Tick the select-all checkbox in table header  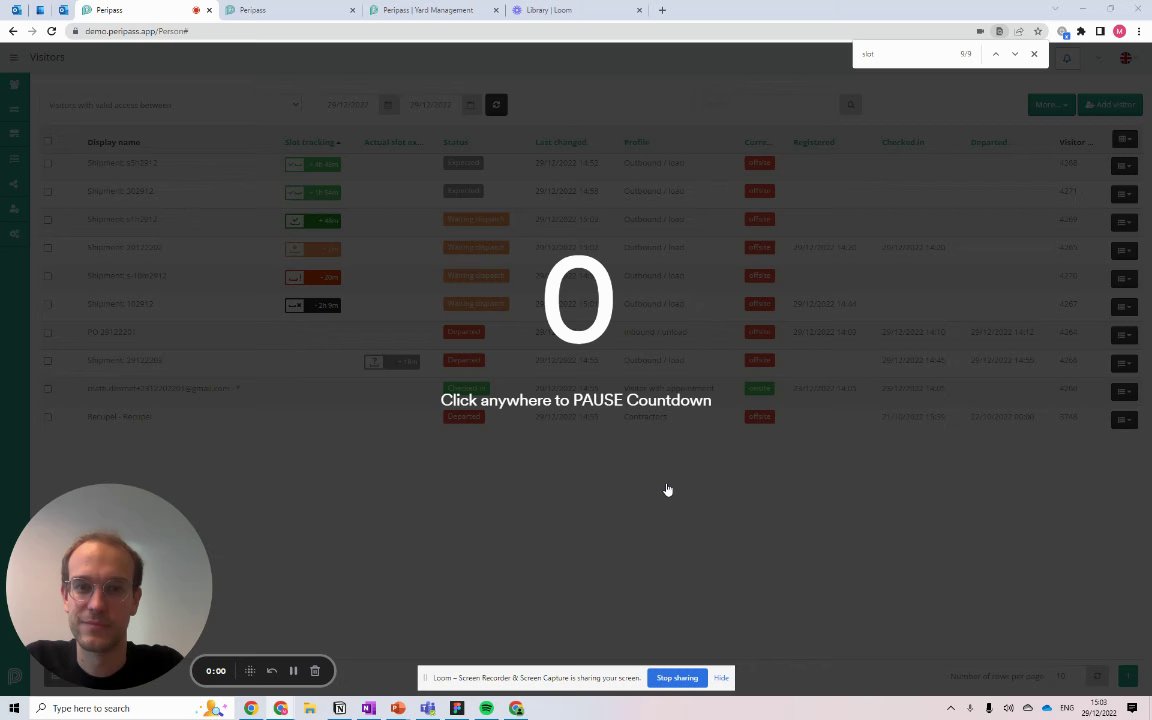point(48,142)
